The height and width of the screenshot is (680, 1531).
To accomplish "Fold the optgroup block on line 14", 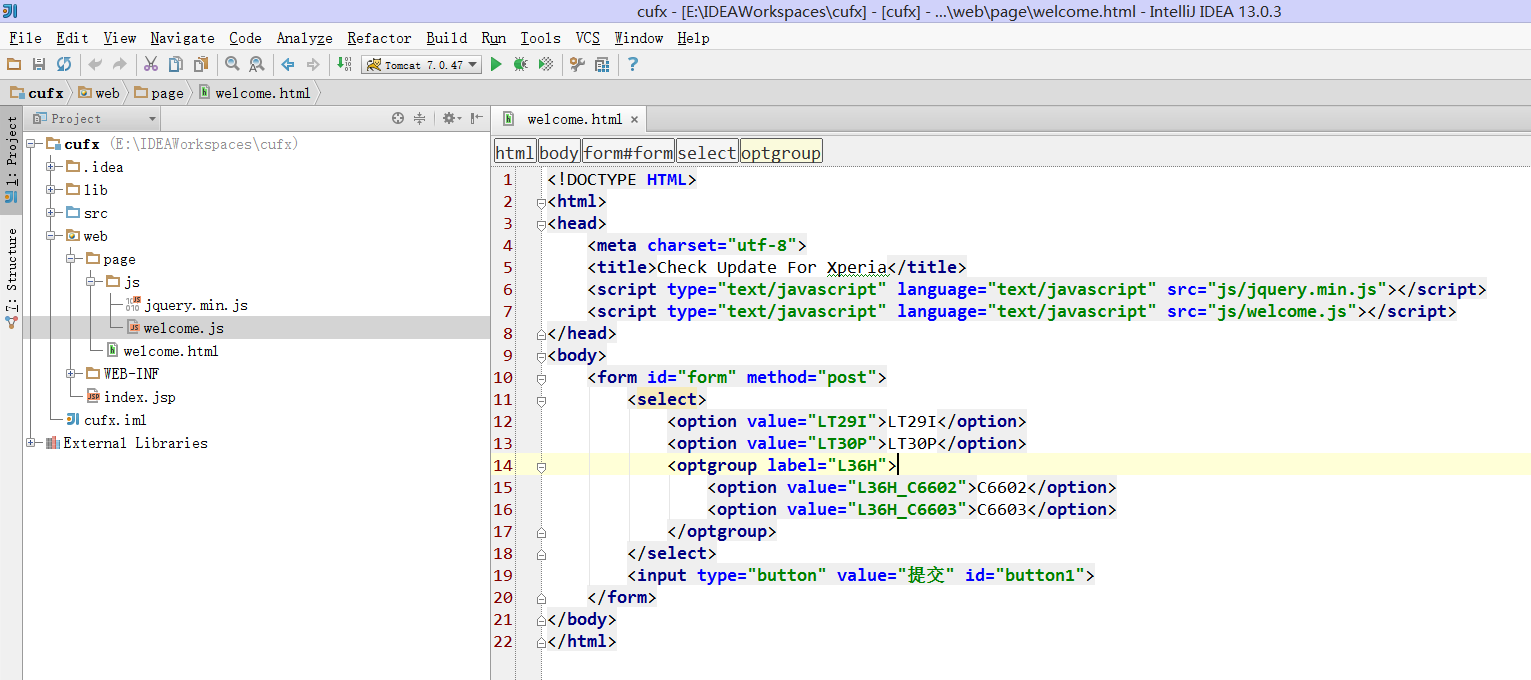I will click(x=541, y=466).
